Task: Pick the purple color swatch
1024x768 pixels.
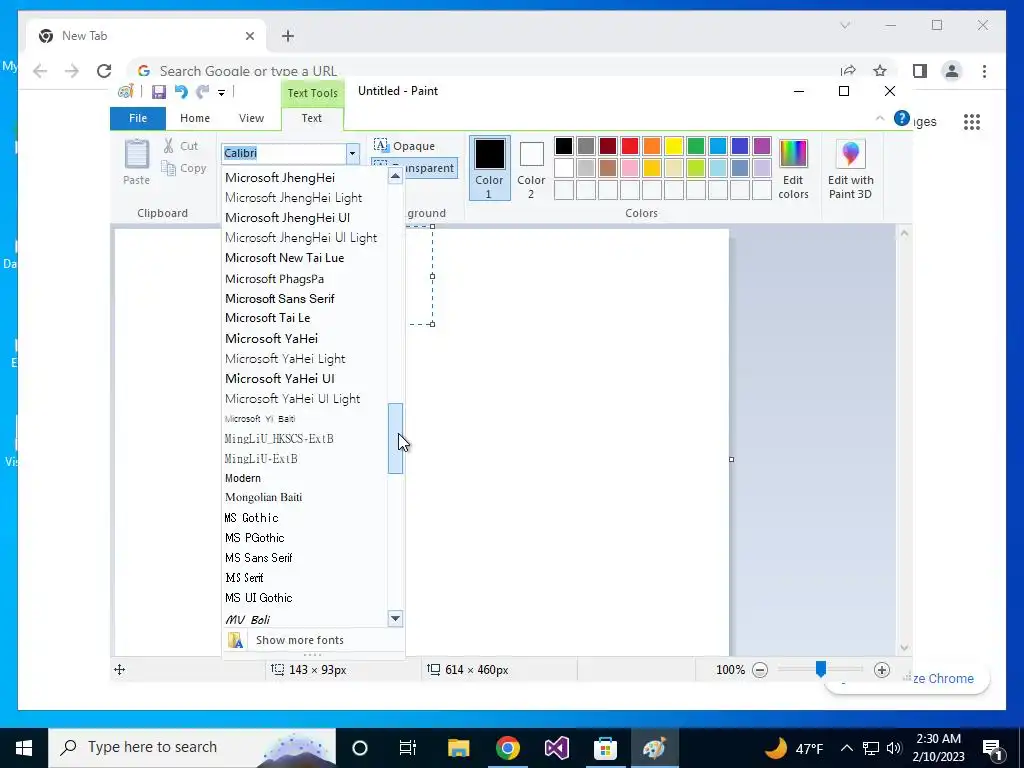Action: tap(761, 146)
